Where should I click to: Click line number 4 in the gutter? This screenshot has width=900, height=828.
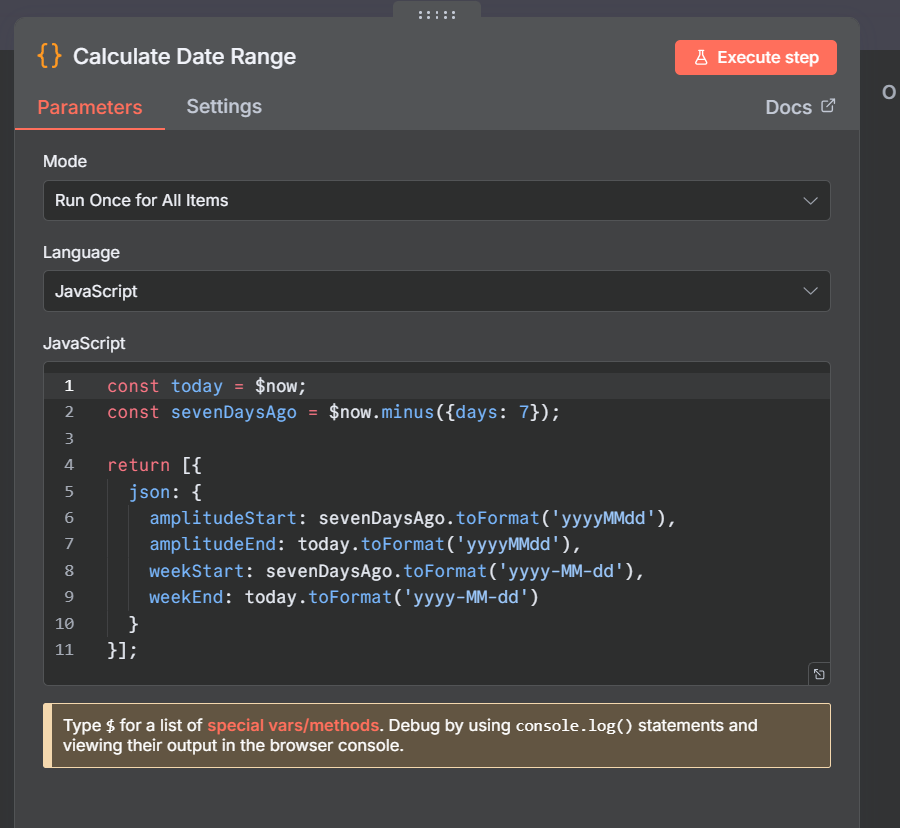click(x=69, y=465)
